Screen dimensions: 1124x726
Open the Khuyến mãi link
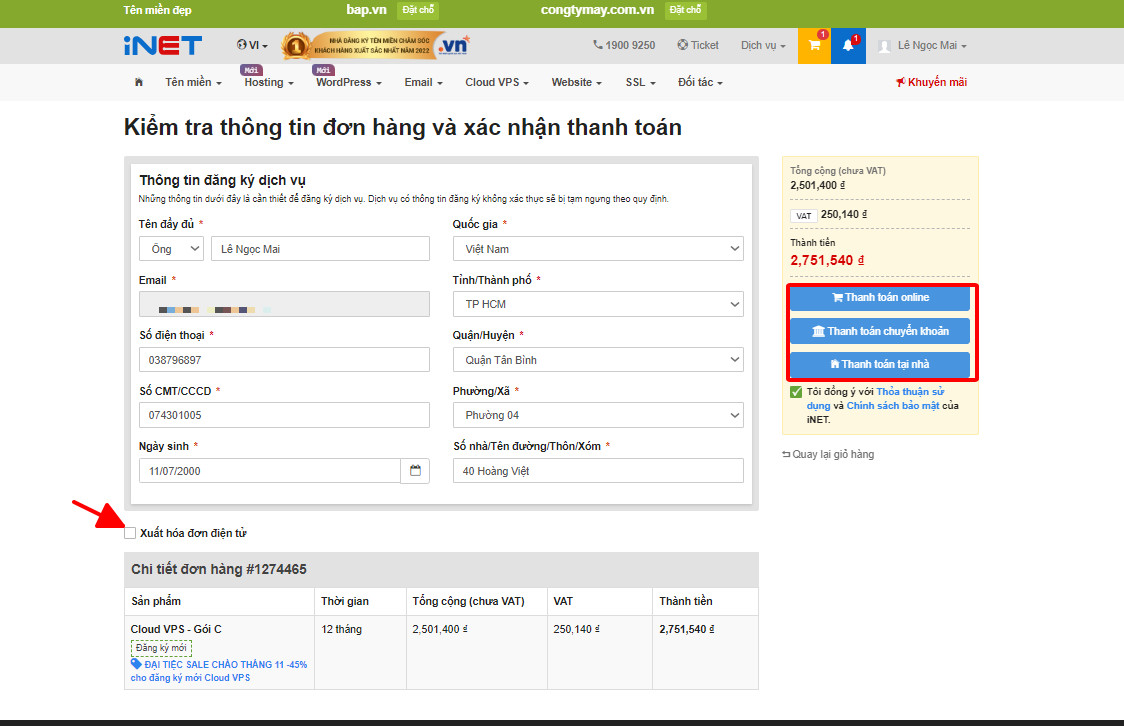(x=931, y=82)
